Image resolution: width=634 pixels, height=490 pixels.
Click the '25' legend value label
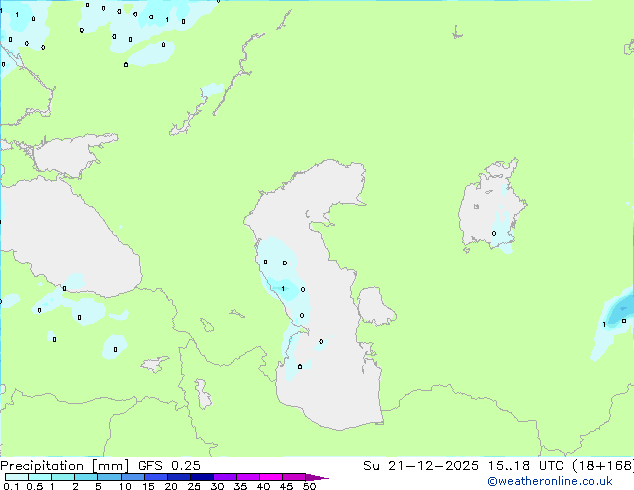tap(194, 486)
